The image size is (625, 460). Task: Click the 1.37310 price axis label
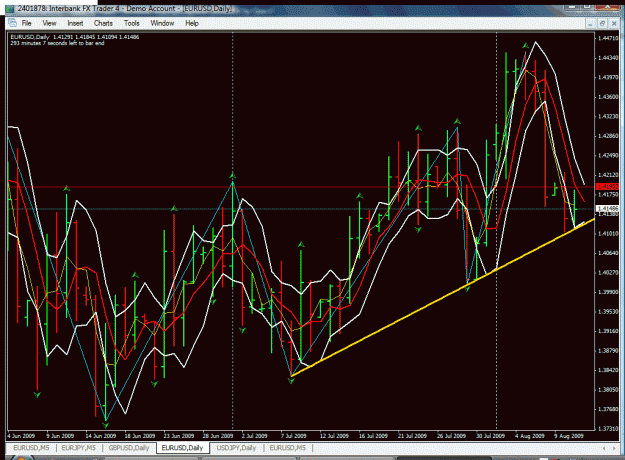(x=607, y=429)
